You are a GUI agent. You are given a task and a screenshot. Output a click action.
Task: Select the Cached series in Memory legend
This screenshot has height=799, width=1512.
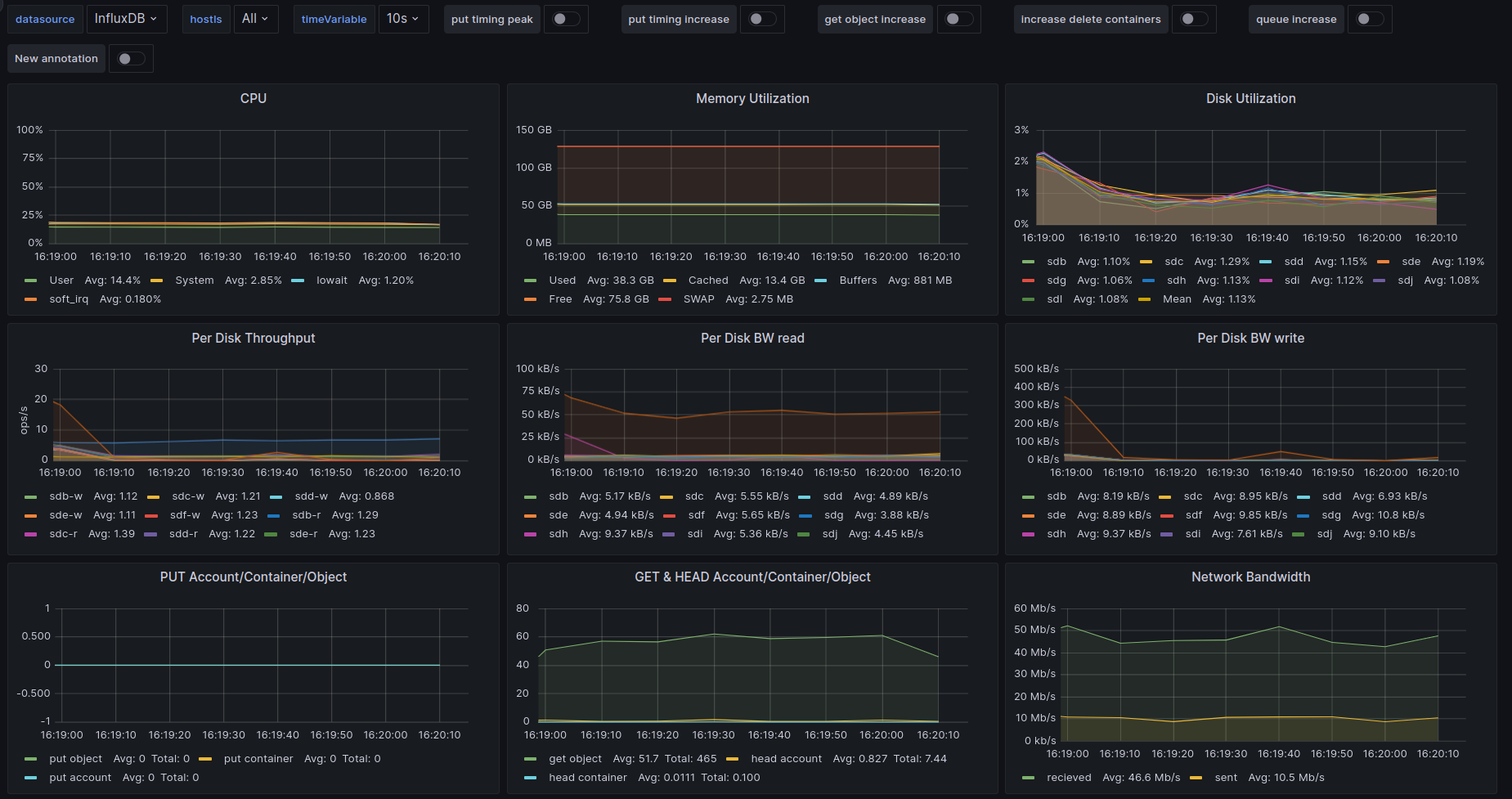(707, 281)
